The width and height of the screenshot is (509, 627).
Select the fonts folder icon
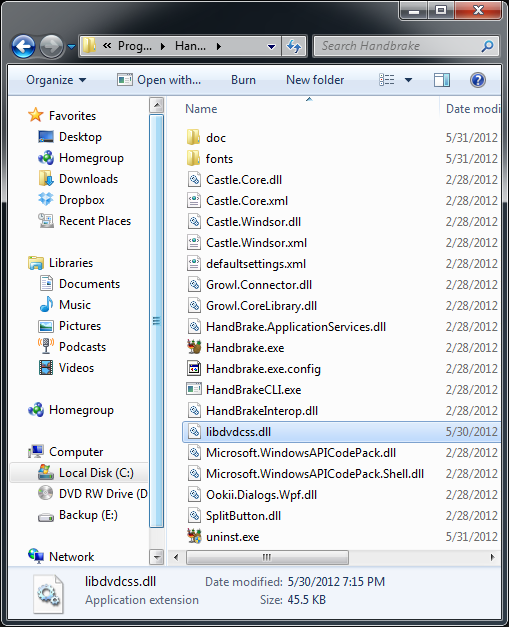click(x=194, y=158)
